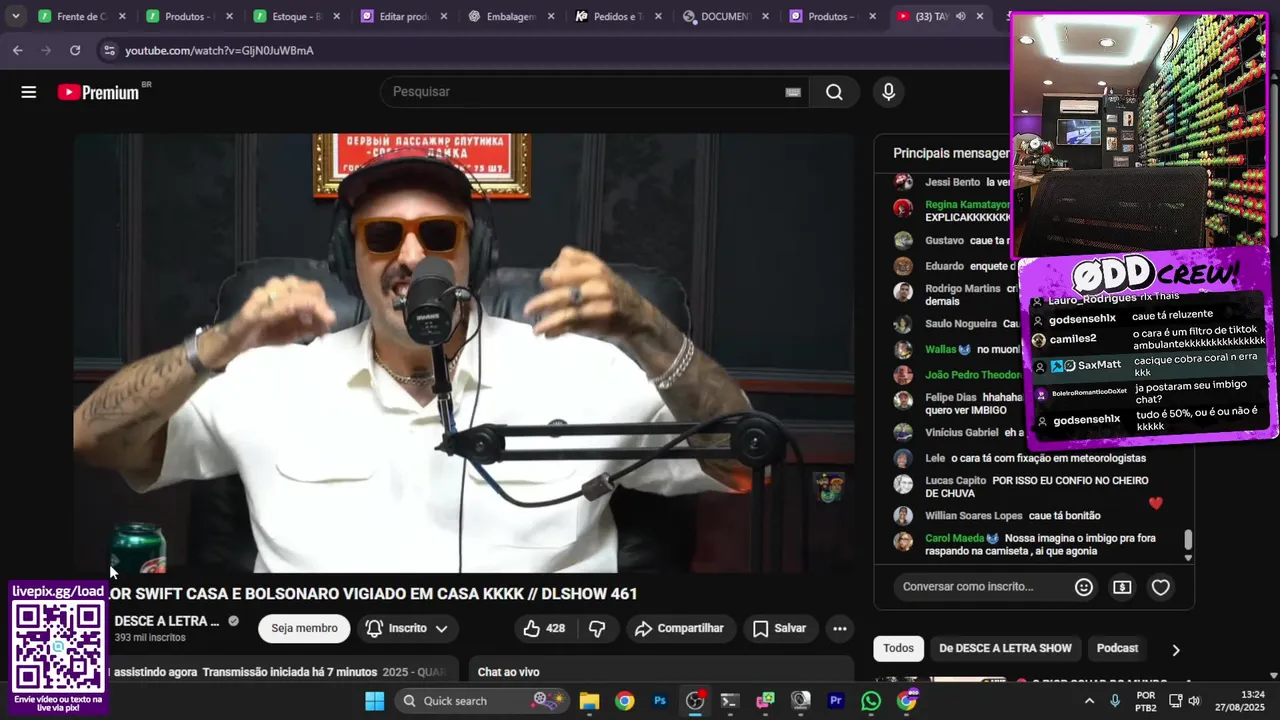The height and width of the screenshot is (720, 1280).
Task: Click the language indicator POR PTB2
Action: pos(1146,700)
